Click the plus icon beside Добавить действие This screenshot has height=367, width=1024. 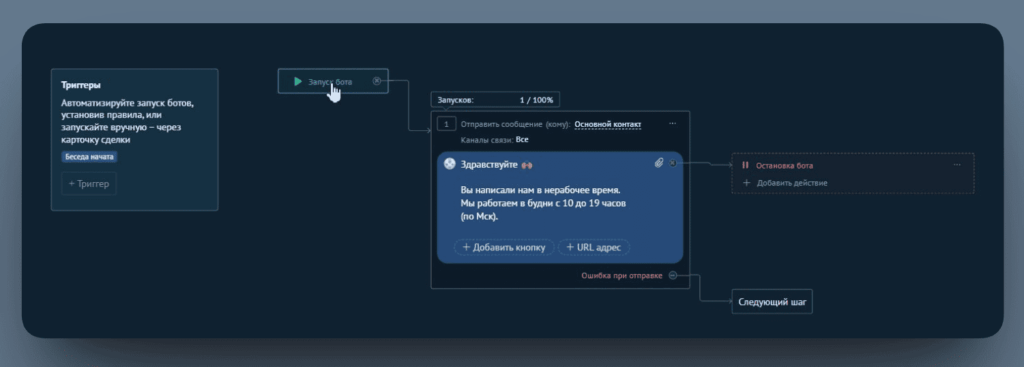pyautogui.click(x=746, y=183)
